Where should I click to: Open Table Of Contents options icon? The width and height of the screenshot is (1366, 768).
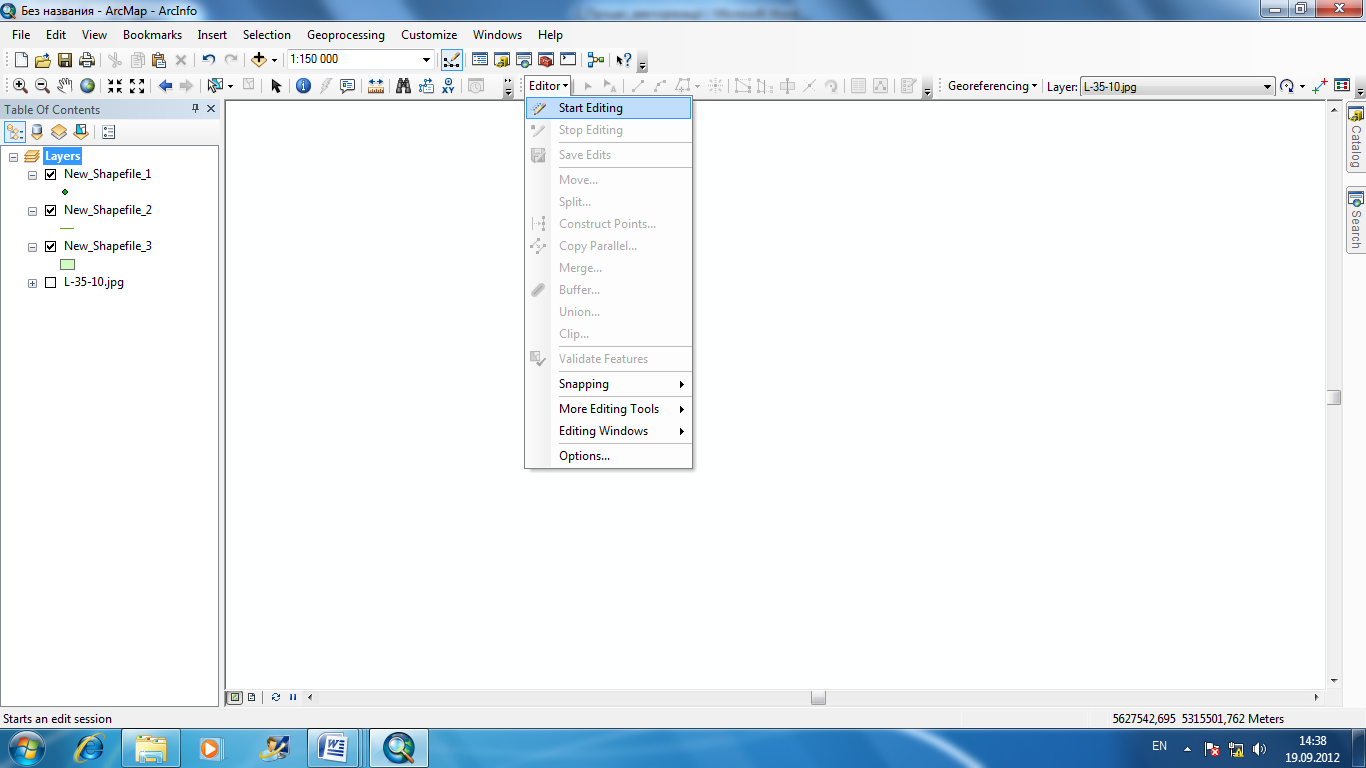pyautogui.click(x=108, y=131)
